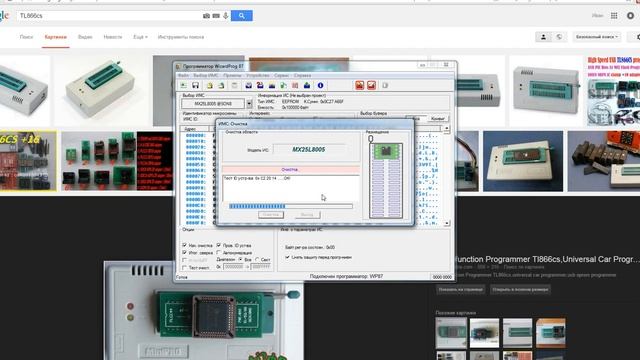
Task: Click the hex view scroll down arrow
Action: pyautogui.click(x=447, y=223)
